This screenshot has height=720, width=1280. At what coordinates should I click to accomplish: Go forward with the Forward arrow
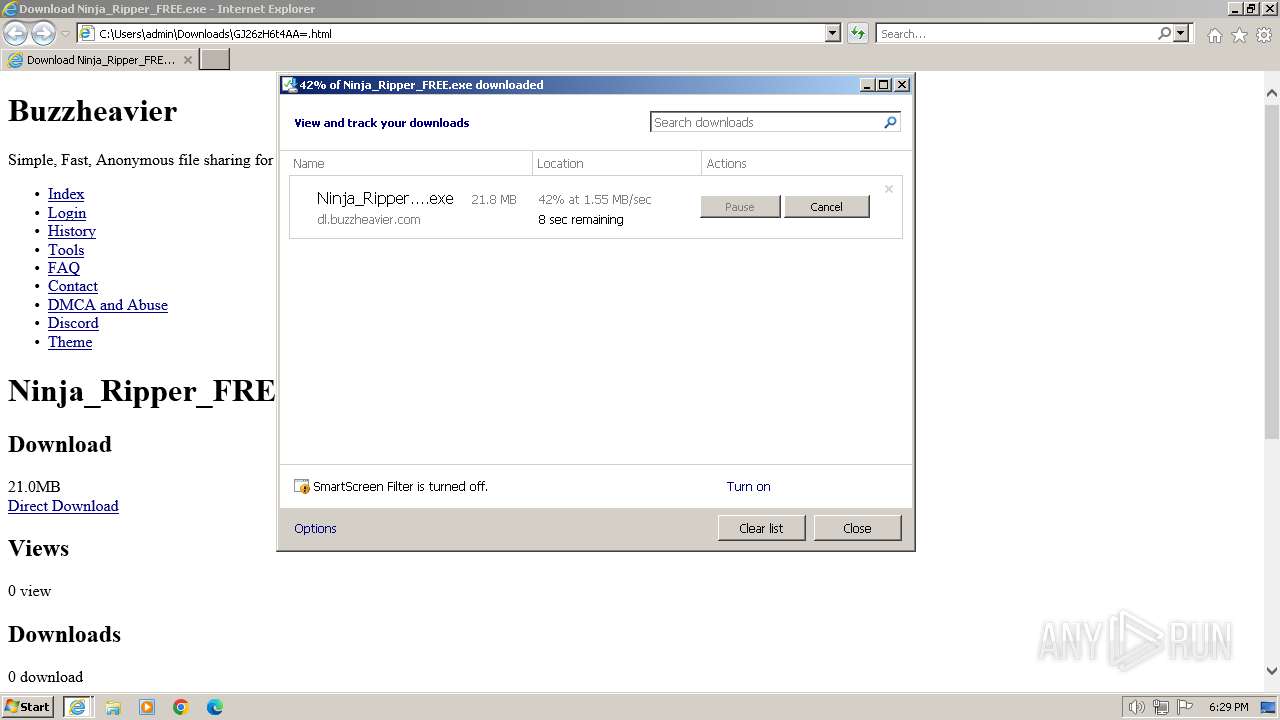click(43, 33)
